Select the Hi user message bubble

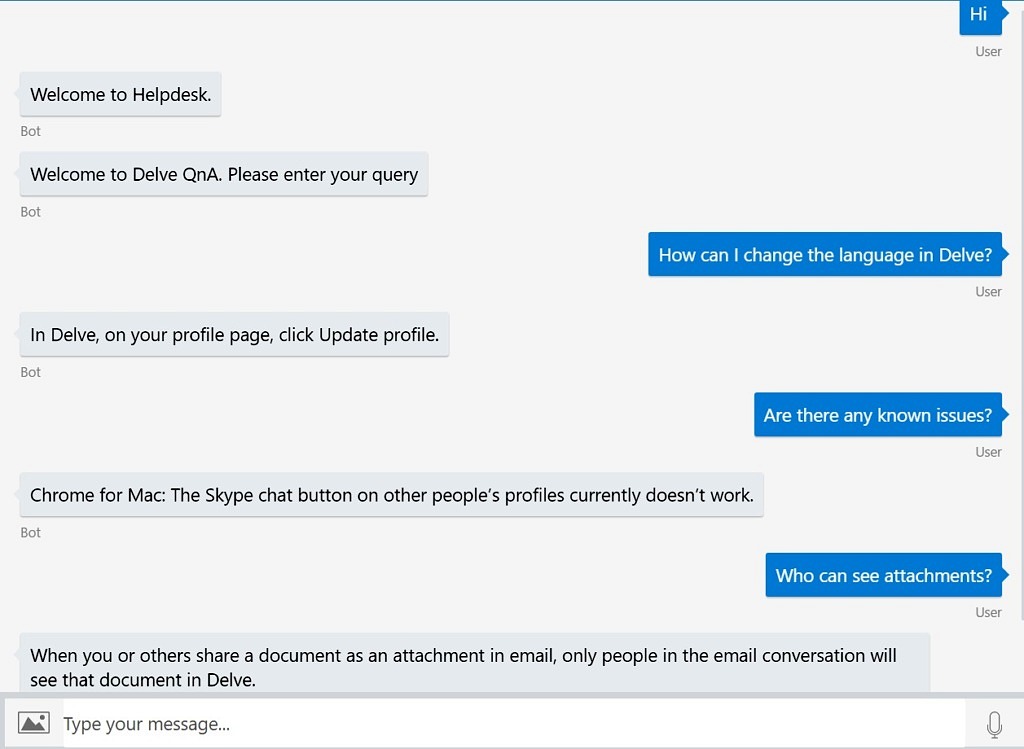pyautogui.click(x=980, y=16)
